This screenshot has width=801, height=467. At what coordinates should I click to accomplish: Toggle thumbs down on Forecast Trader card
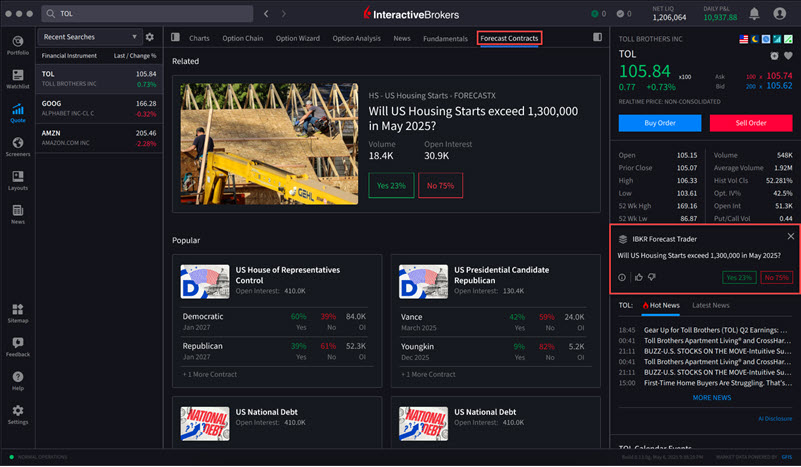[x=652, y=277]
